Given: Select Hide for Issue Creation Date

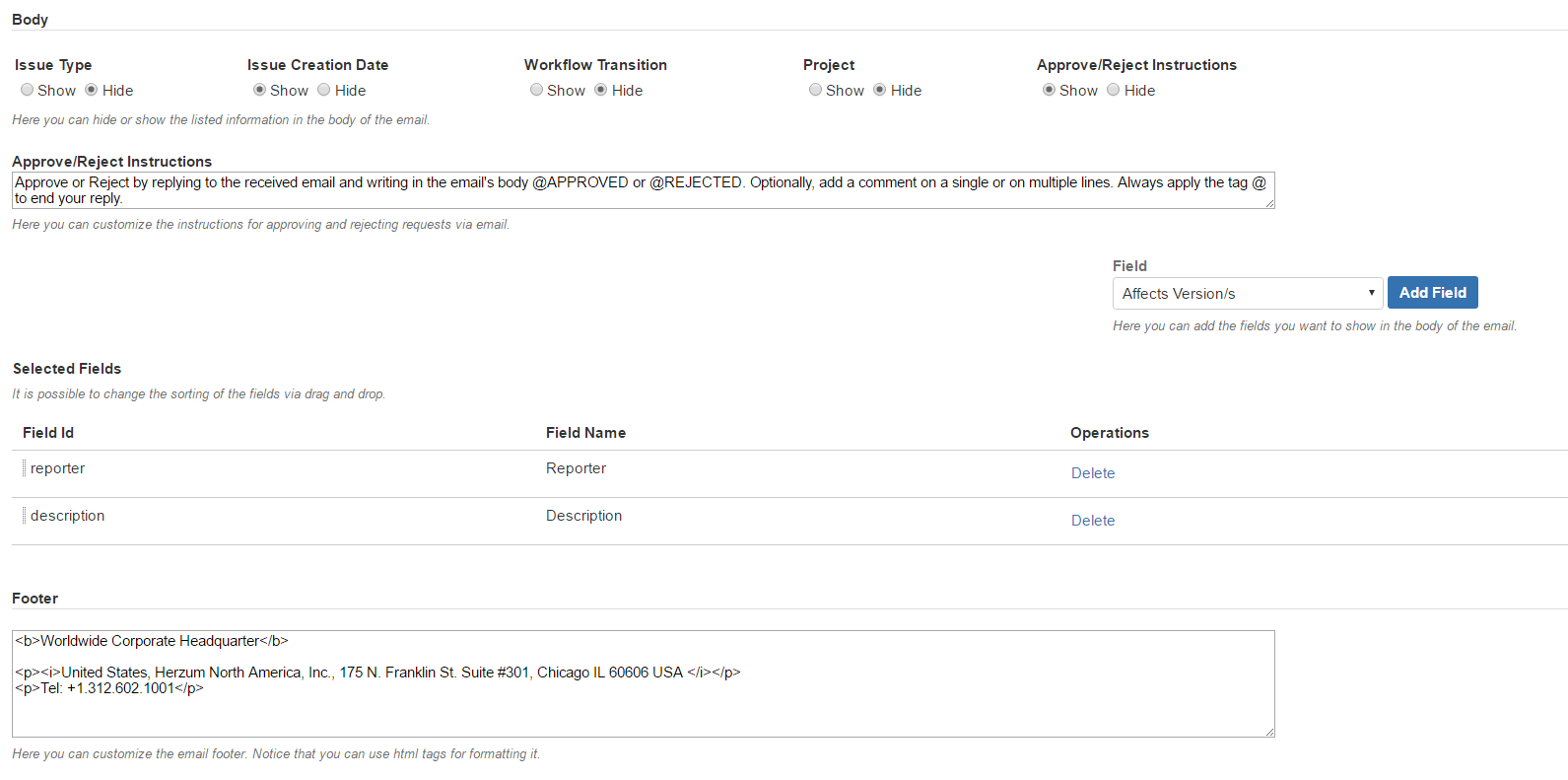Looking at the screenshot, I should [x=323, y=90].
